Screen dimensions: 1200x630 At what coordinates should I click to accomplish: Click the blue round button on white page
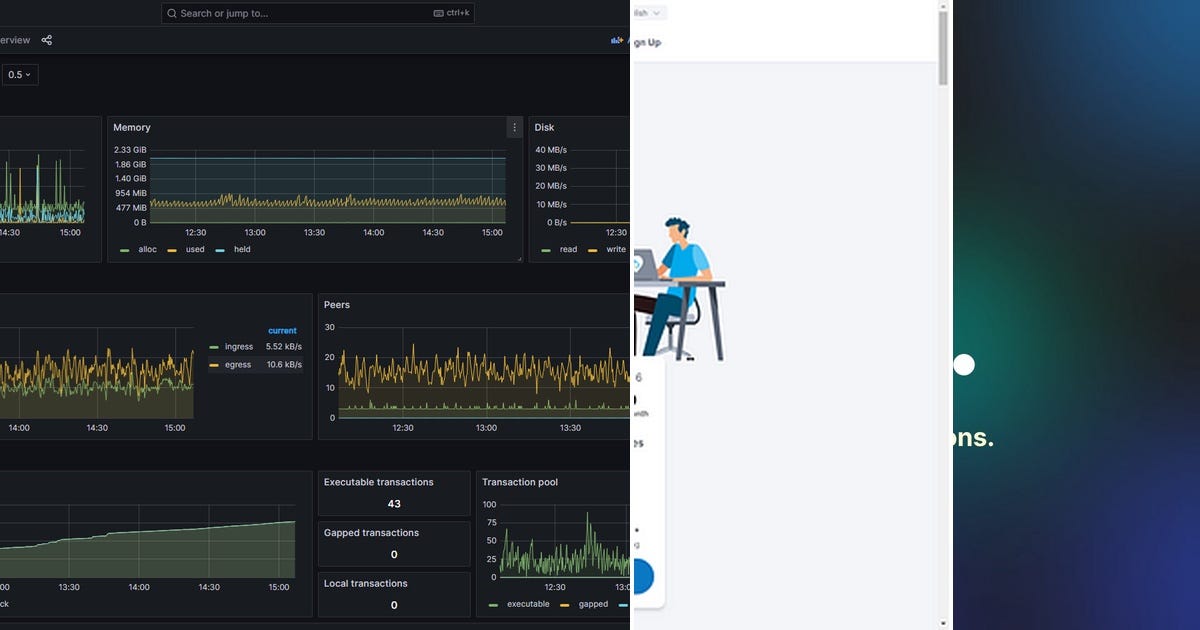[x=642, y=577]
